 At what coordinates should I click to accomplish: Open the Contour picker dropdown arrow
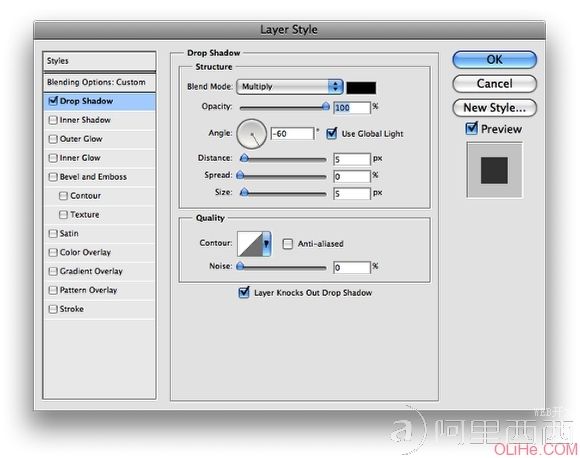[x=266, y=243]
